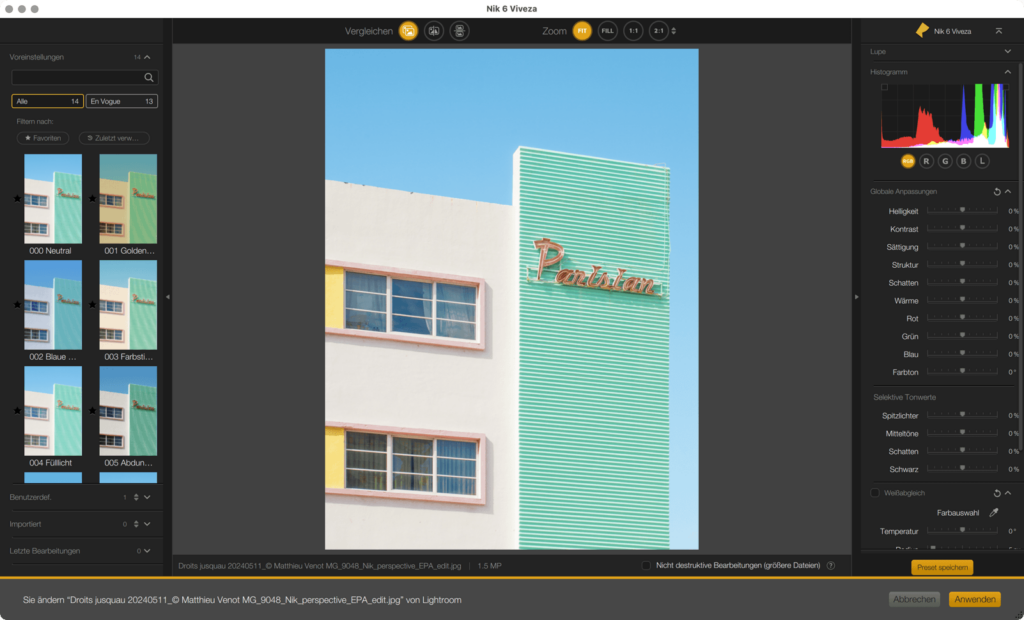Toggle favorite star on 004 Fülllicht preset
This screenshot has width=1024, height=620.
(x=18, y=411)
